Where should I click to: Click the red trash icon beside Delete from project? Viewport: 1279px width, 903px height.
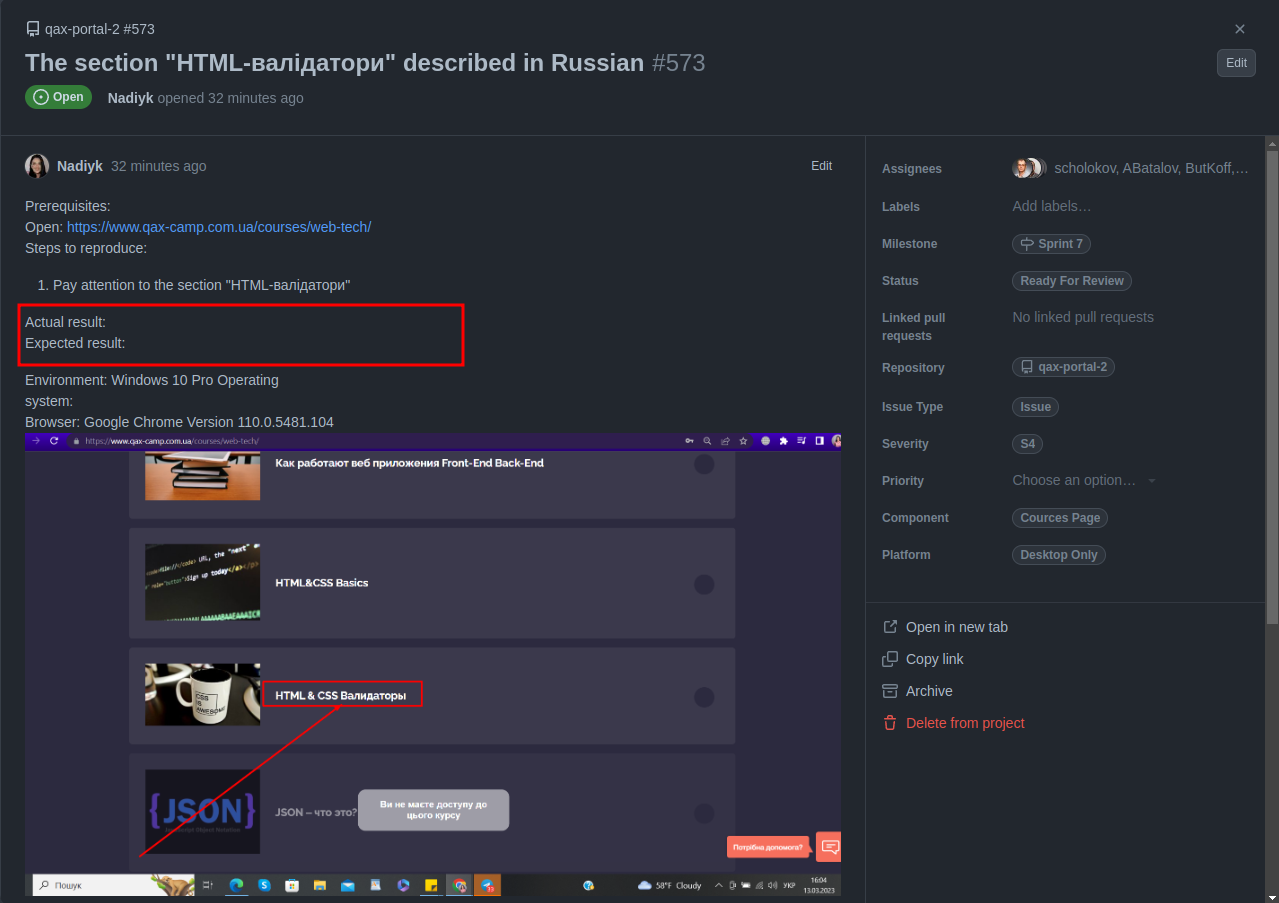tap(889, 722)
